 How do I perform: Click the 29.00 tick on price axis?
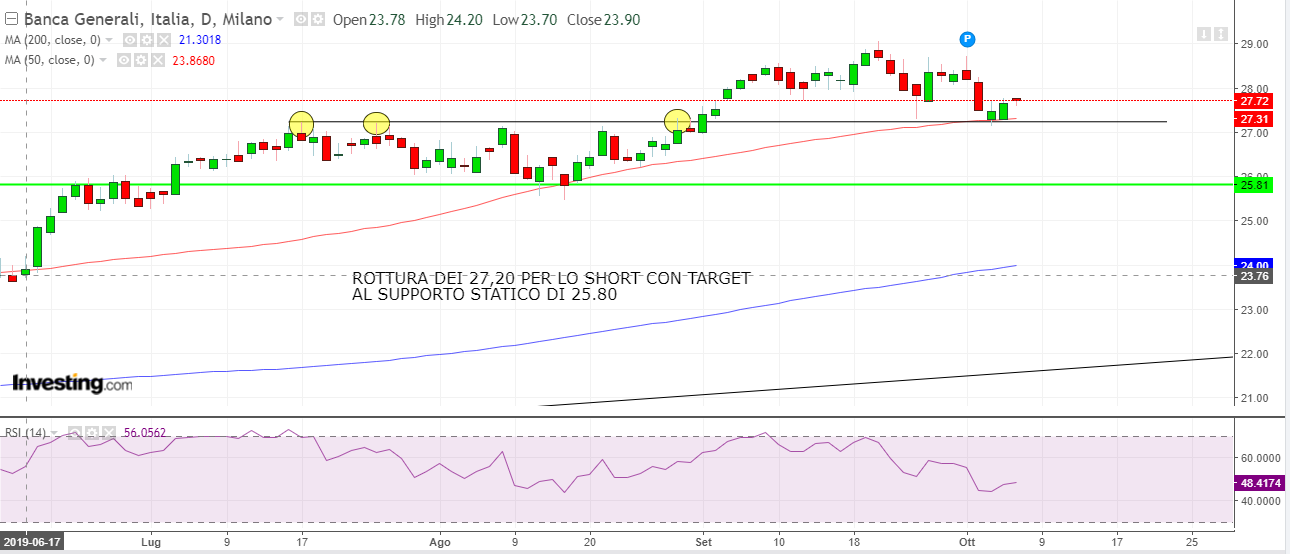(1254, 45)
